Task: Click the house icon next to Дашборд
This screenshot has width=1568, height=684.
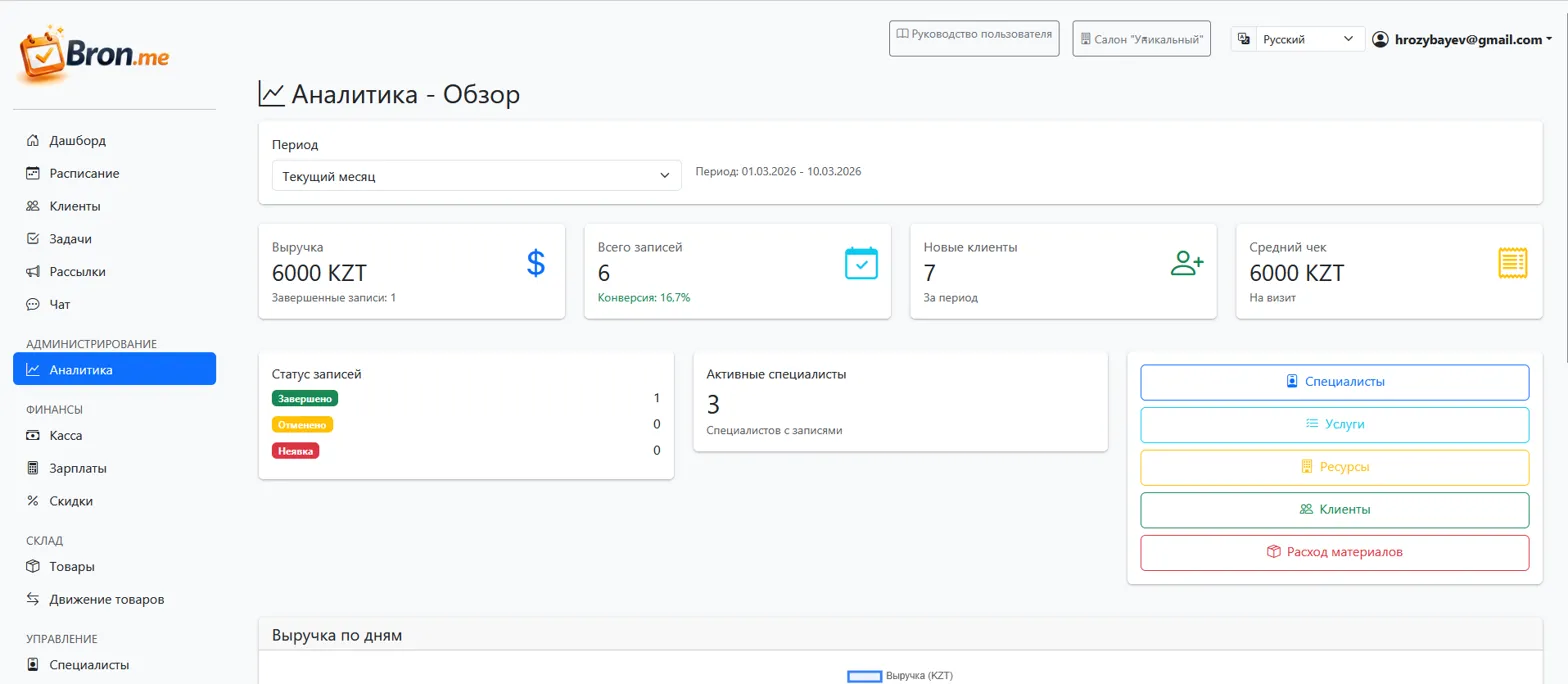Action: pyautogui.click(x=33, y=140)
